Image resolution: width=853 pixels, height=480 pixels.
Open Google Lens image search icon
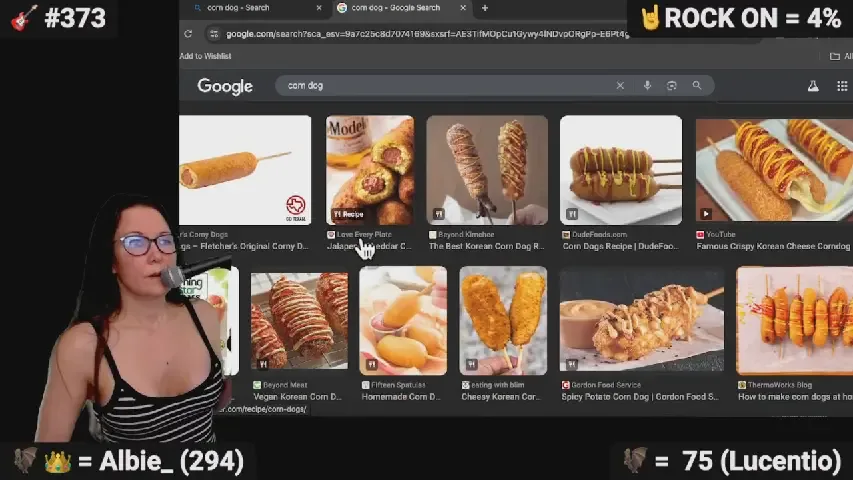[x=672, y=86]
